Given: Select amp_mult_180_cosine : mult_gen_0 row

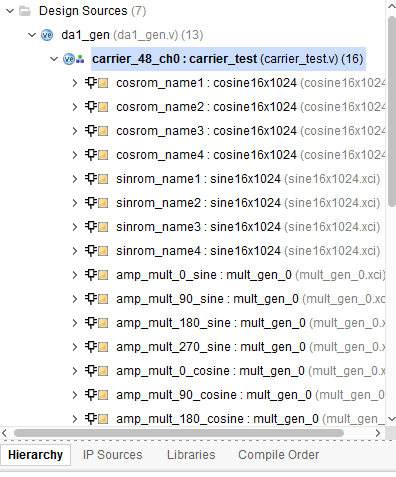Looking at the screenshot, I should pyautogui.click(x=251, y=419).
